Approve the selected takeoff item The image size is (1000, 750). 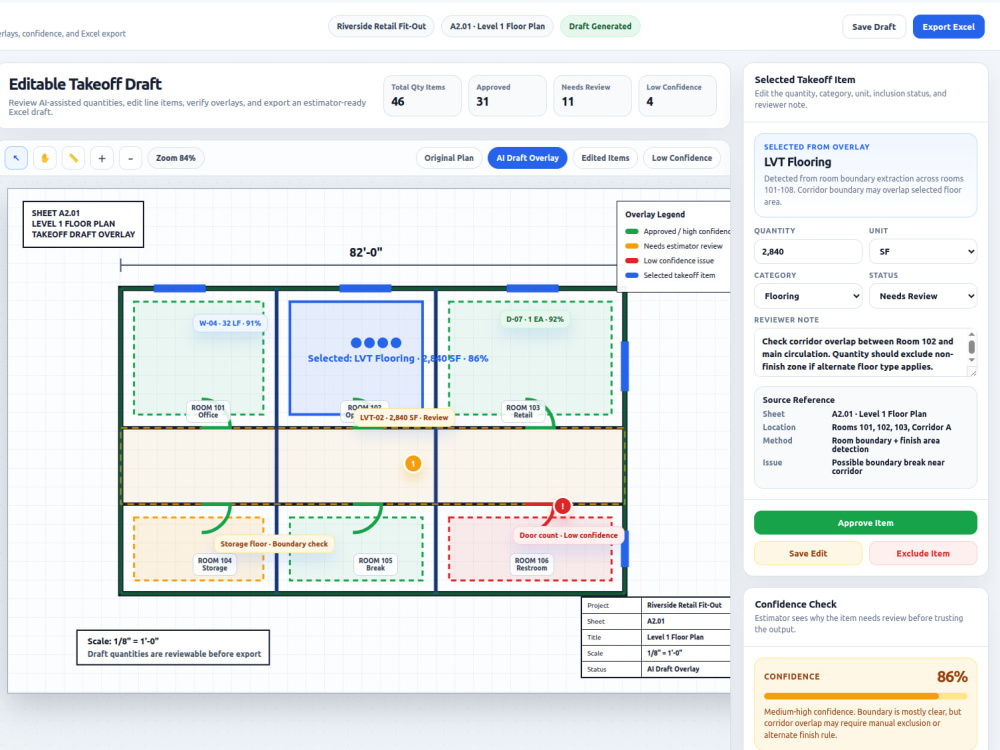tap(865, 523)
